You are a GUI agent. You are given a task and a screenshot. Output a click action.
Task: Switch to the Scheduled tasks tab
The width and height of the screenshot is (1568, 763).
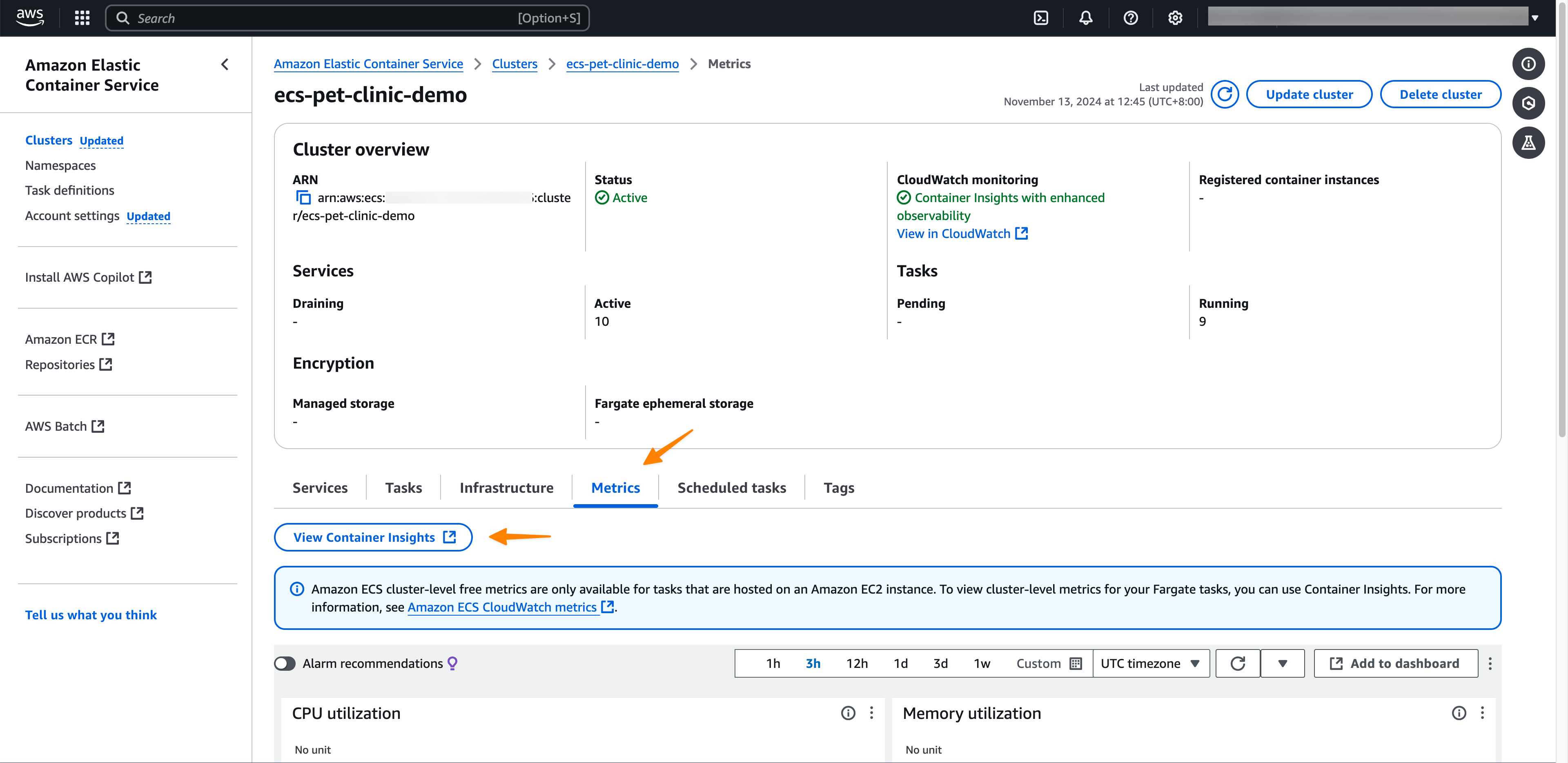pos(731,488)
